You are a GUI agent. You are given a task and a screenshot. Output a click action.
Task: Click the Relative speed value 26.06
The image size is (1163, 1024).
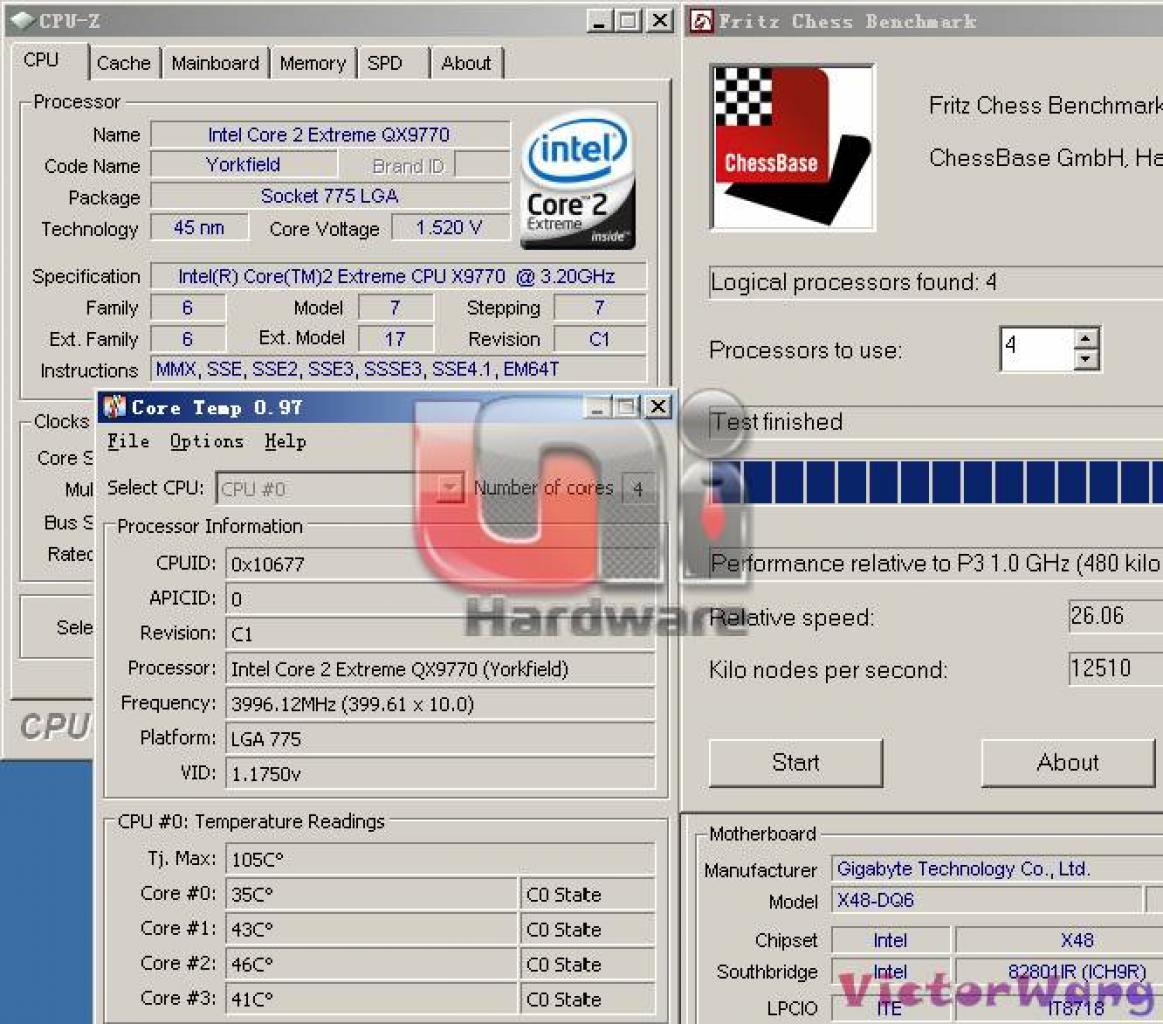point(1115,615)
